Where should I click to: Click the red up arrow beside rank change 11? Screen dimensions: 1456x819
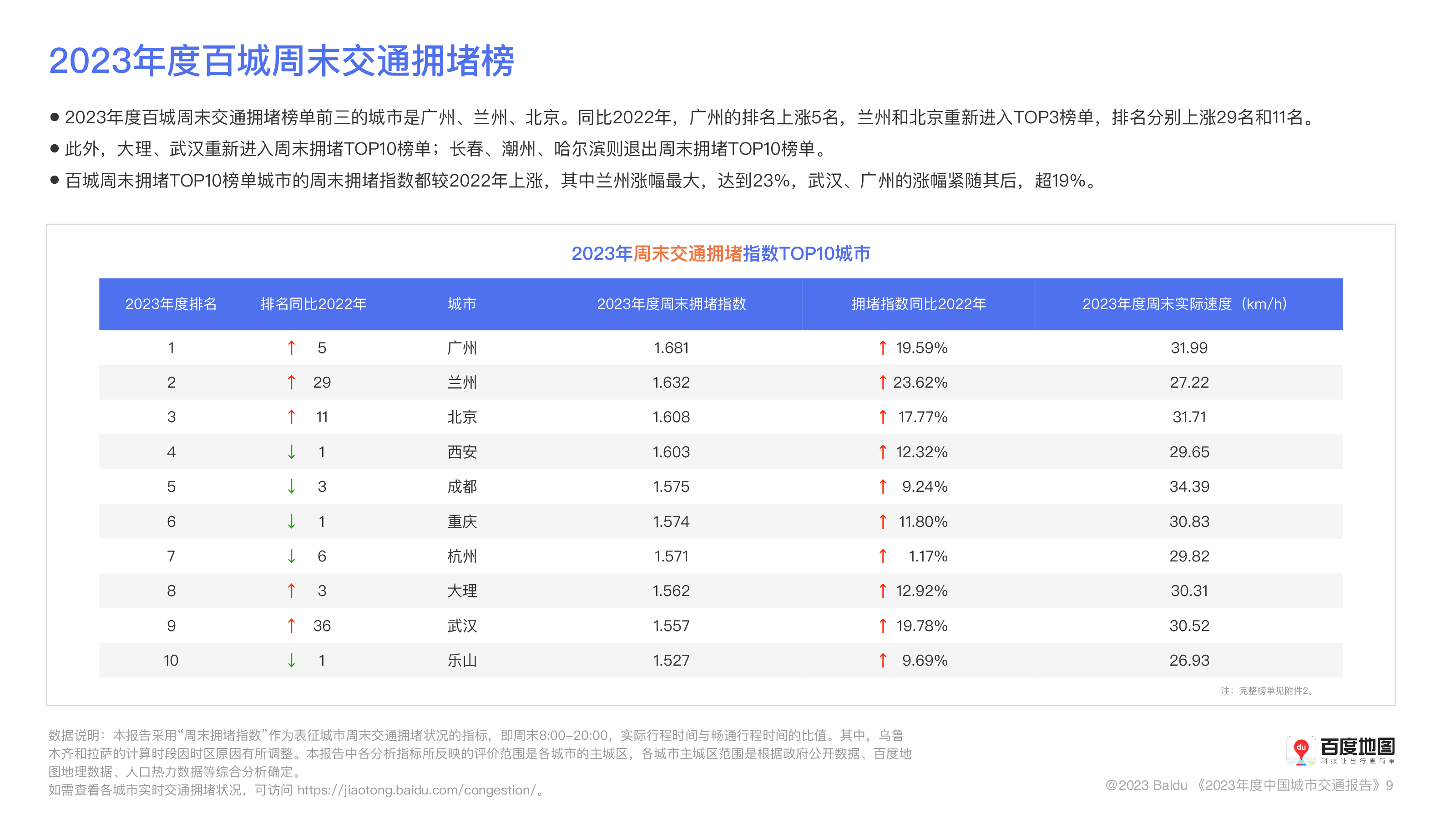click(x=291, y=417)
